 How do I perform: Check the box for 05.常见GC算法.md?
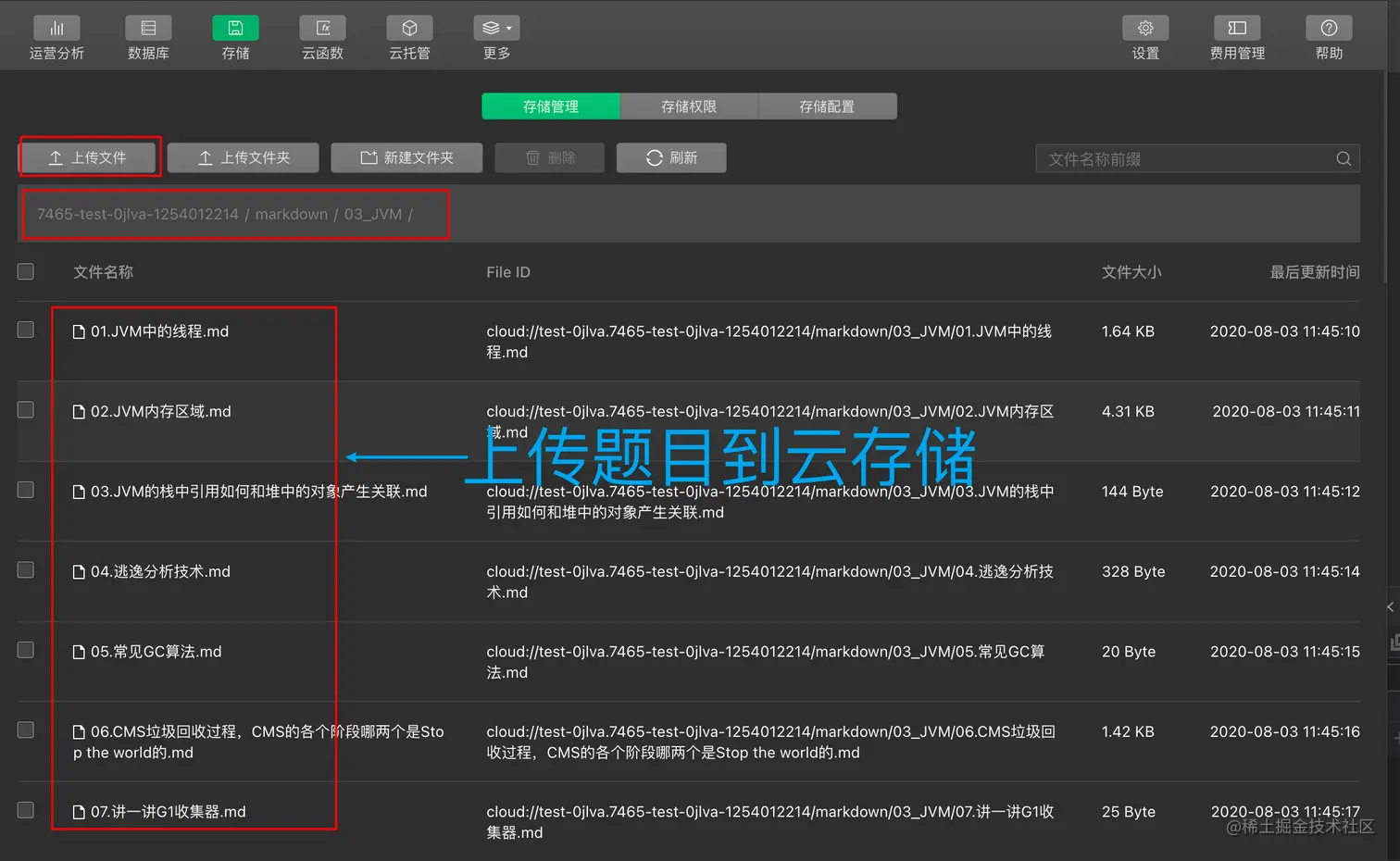[x=26, y=650]
